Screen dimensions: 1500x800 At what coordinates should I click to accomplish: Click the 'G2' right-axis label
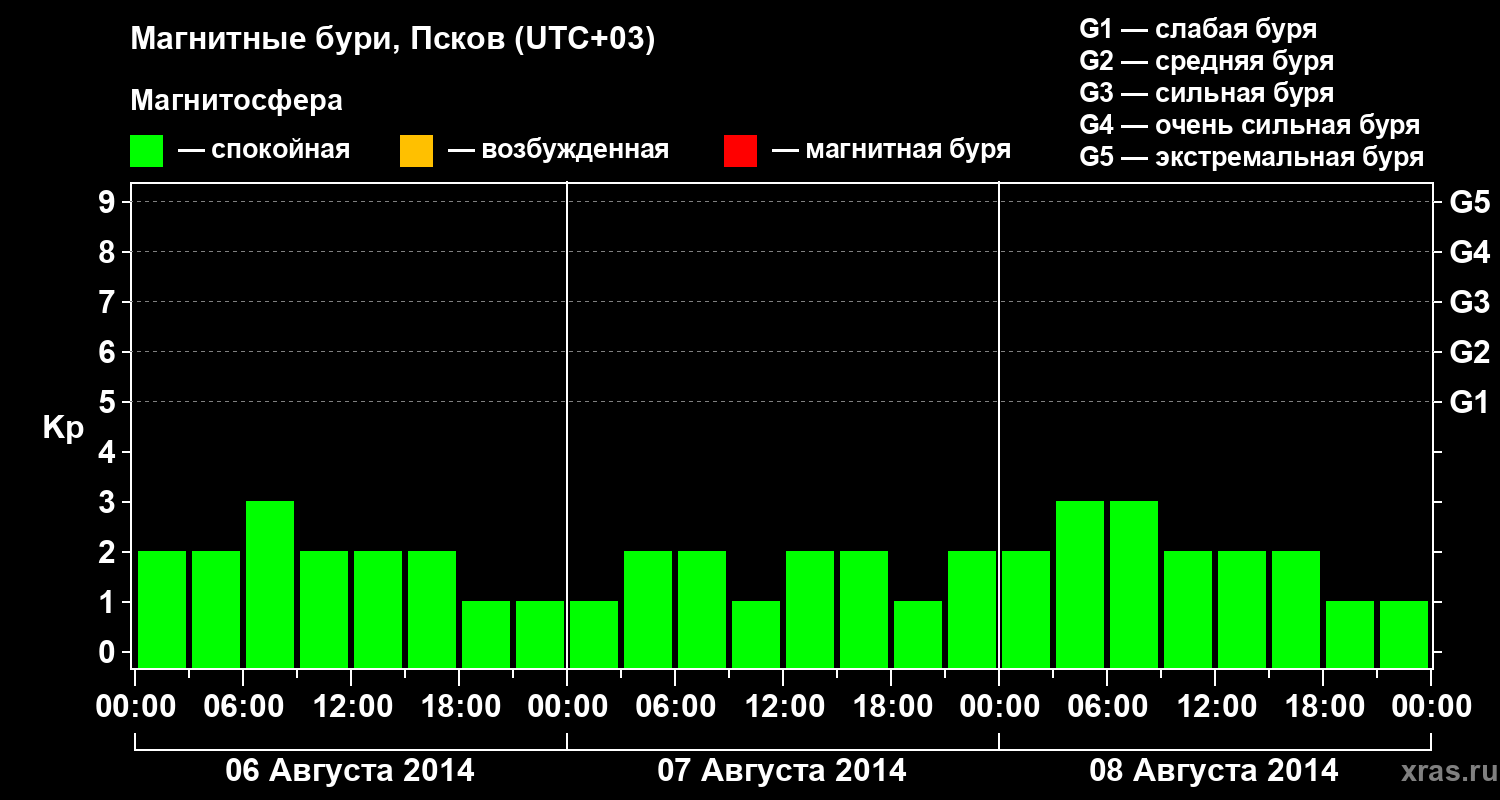coord(1469,352)
